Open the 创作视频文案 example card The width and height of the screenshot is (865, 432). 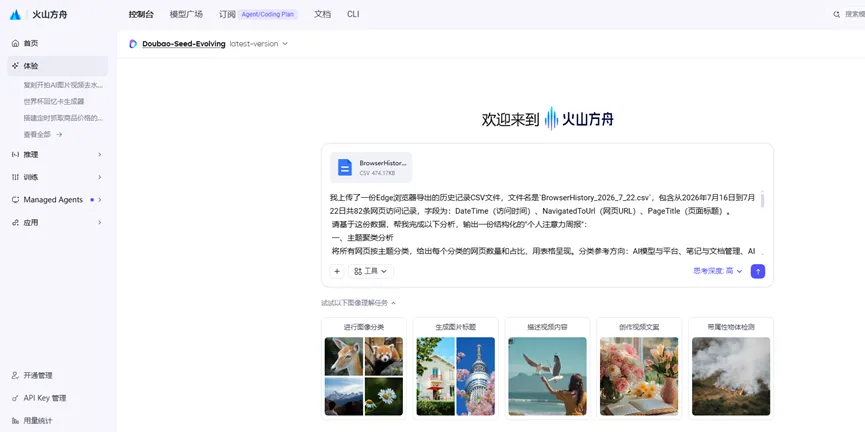[x=639, y=368]
